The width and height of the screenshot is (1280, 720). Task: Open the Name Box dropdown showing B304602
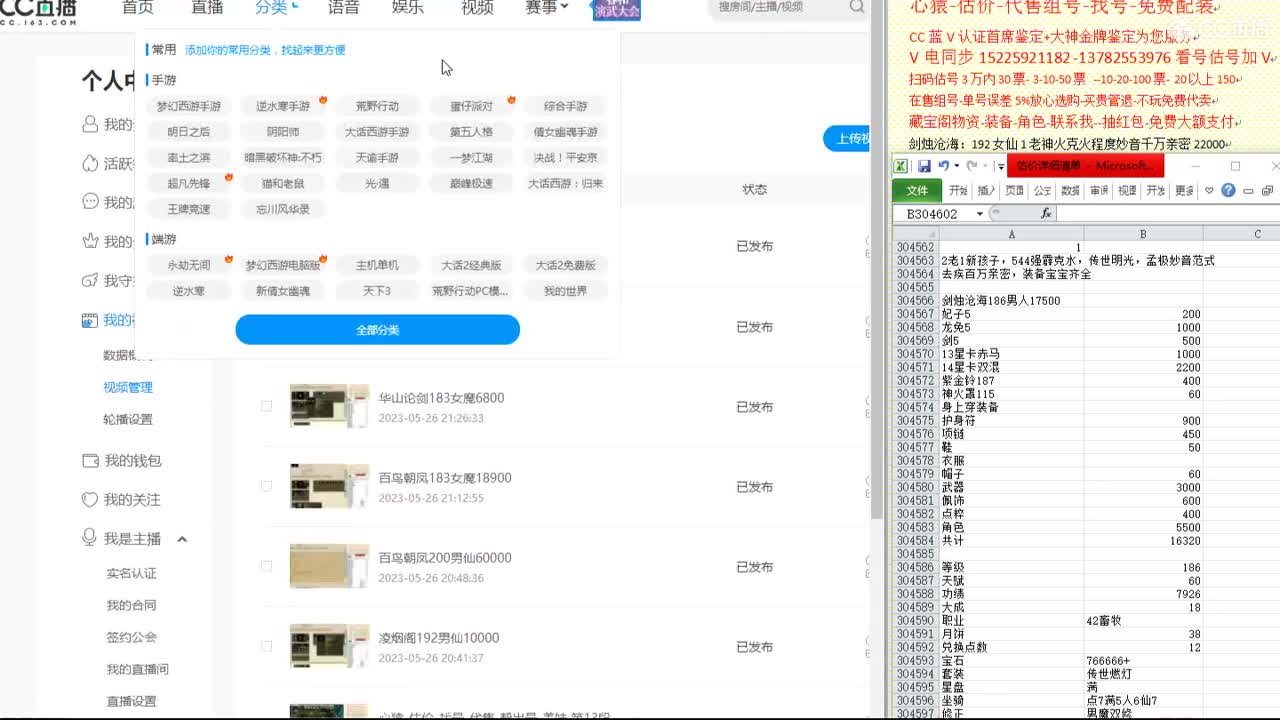pyautogui.click(x=980, y=213)
